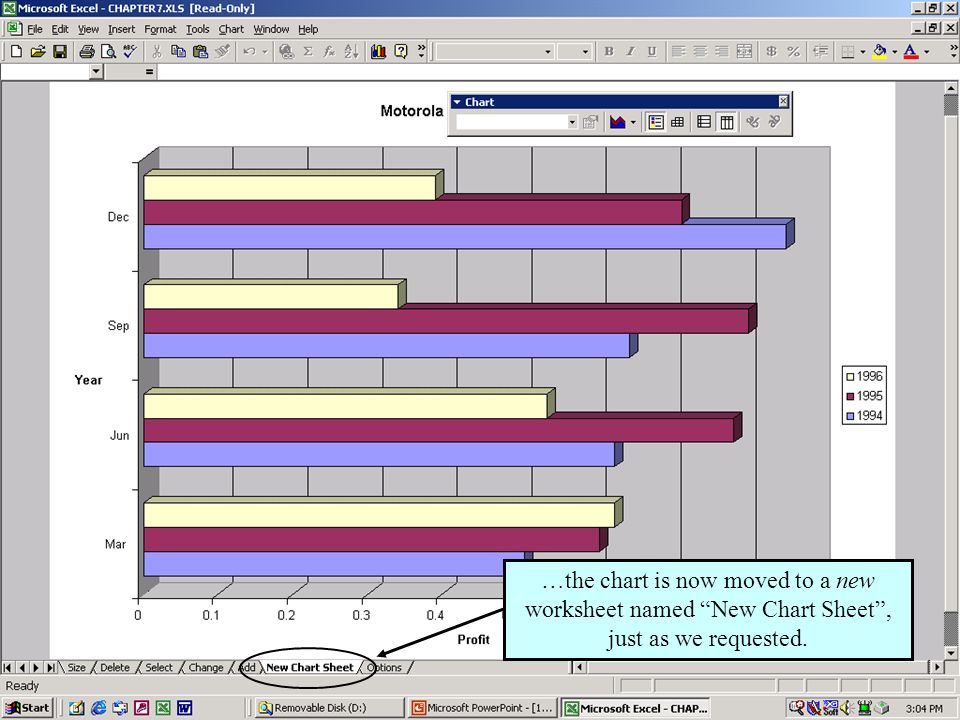
Task: Open the Office Assistant help icon
Action: (400, 51)
